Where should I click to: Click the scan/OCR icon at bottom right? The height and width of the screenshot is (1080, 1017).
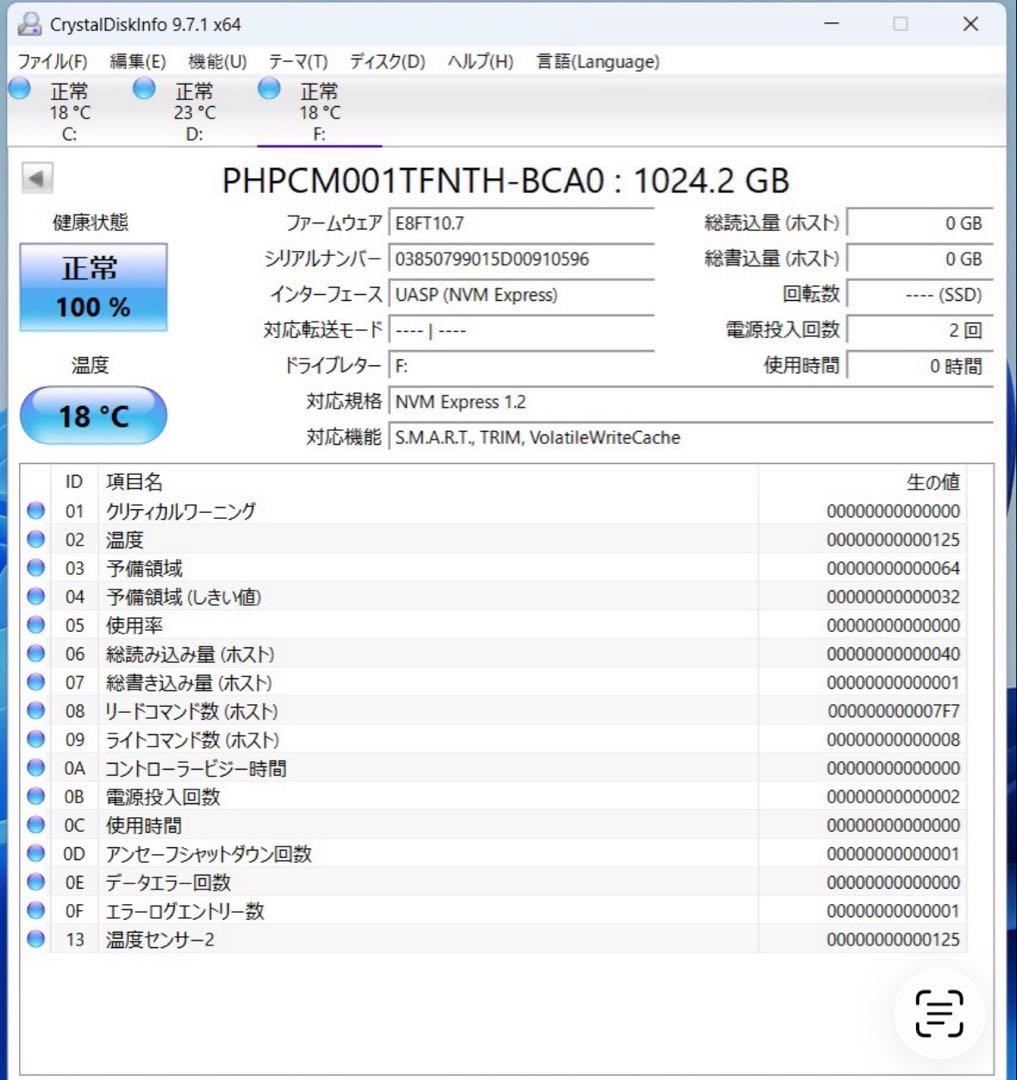click(x=938, y=1014)
